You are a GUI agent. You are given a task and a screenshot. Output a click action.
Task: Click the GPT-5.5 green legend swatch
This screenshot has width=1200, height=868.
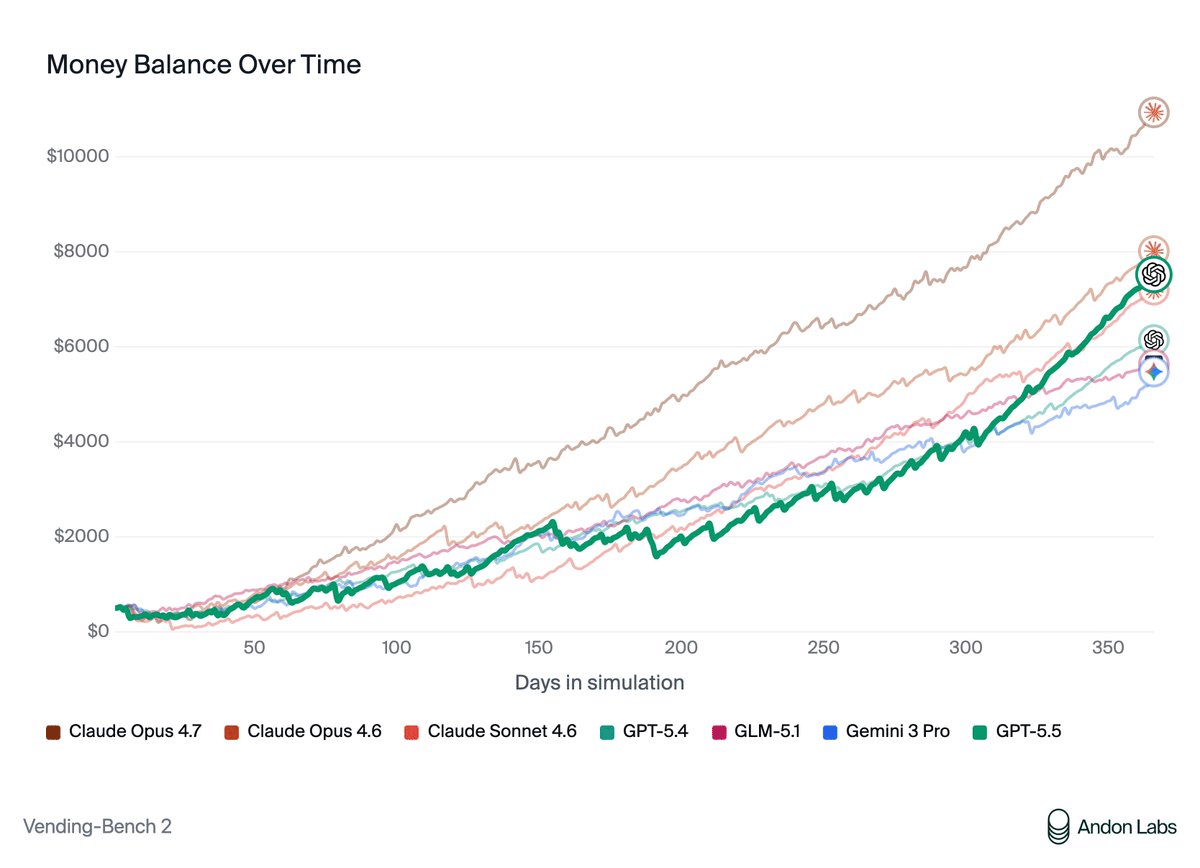(x=978, y=732)
